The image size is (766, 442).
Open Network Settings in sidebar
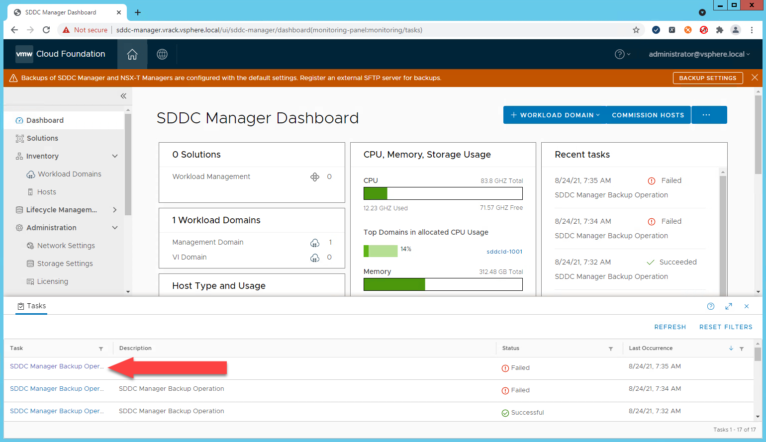[x=66, y=246]
